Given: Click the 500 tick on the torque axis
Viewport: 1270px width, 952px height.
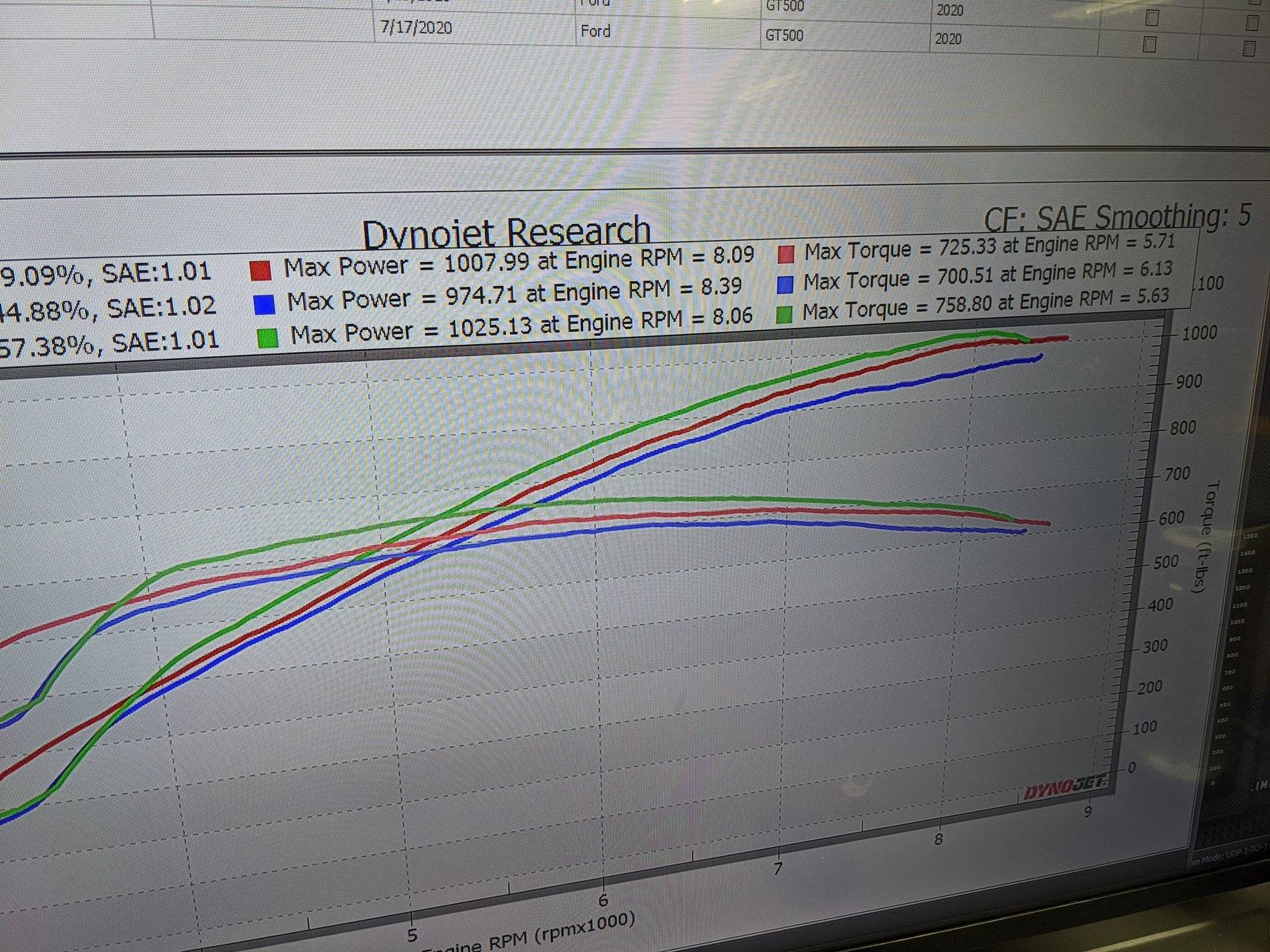Looking at the screenshot, I should coord(1166,562).
